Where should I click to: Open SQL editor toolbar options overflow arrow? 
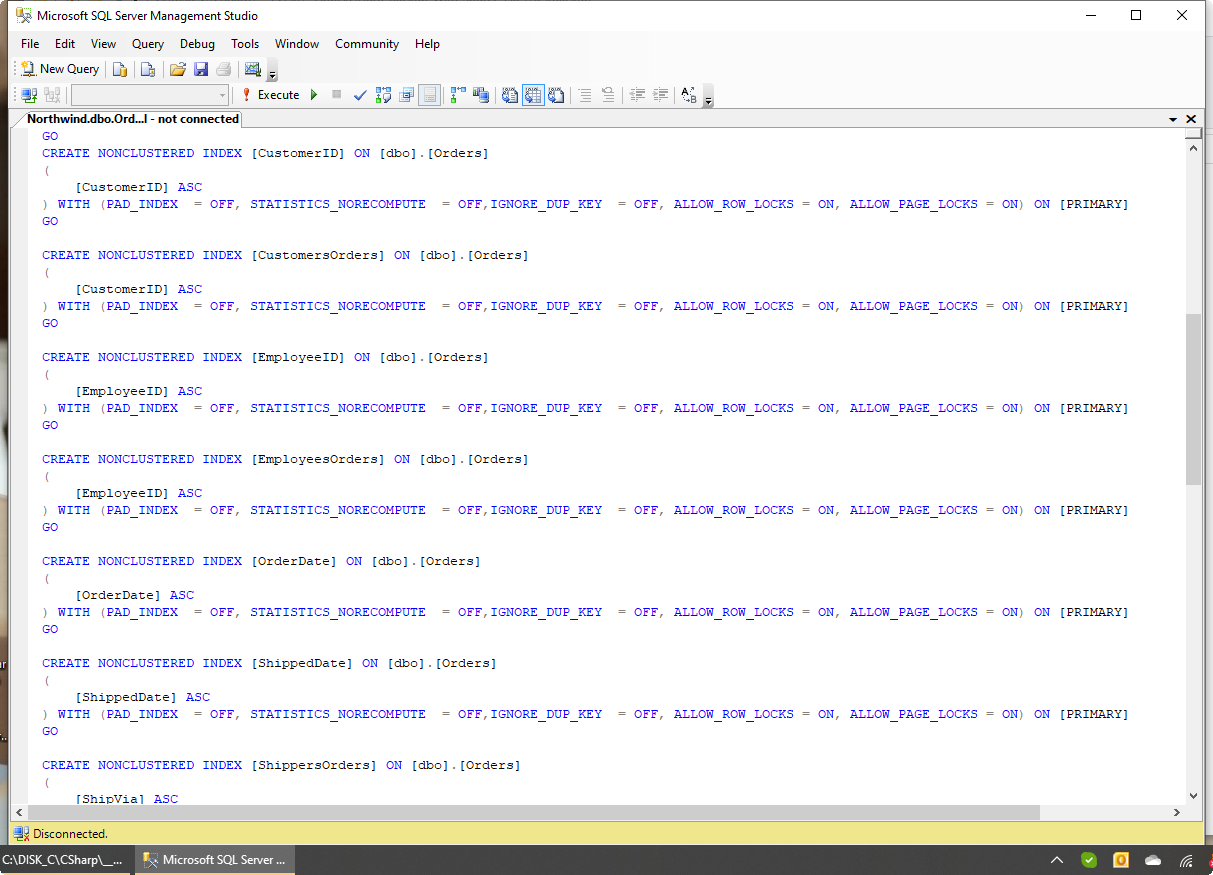tap(709, 98)
